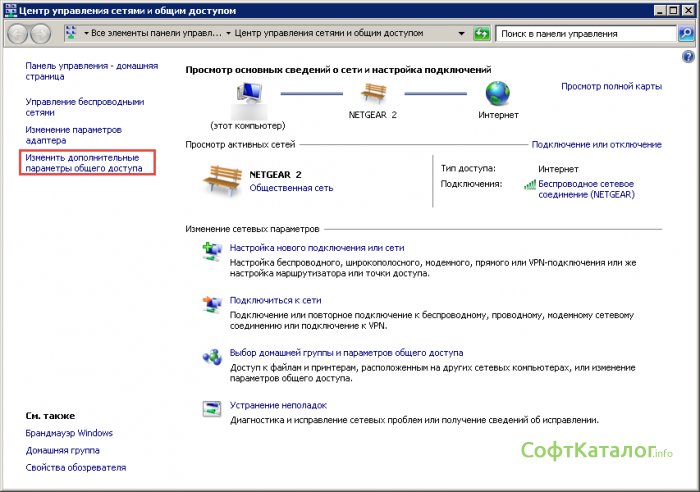Click the computer icon labeled этот компьютер
The height and width of the screenshot is (492, 700).
click(x=246, y=97)
